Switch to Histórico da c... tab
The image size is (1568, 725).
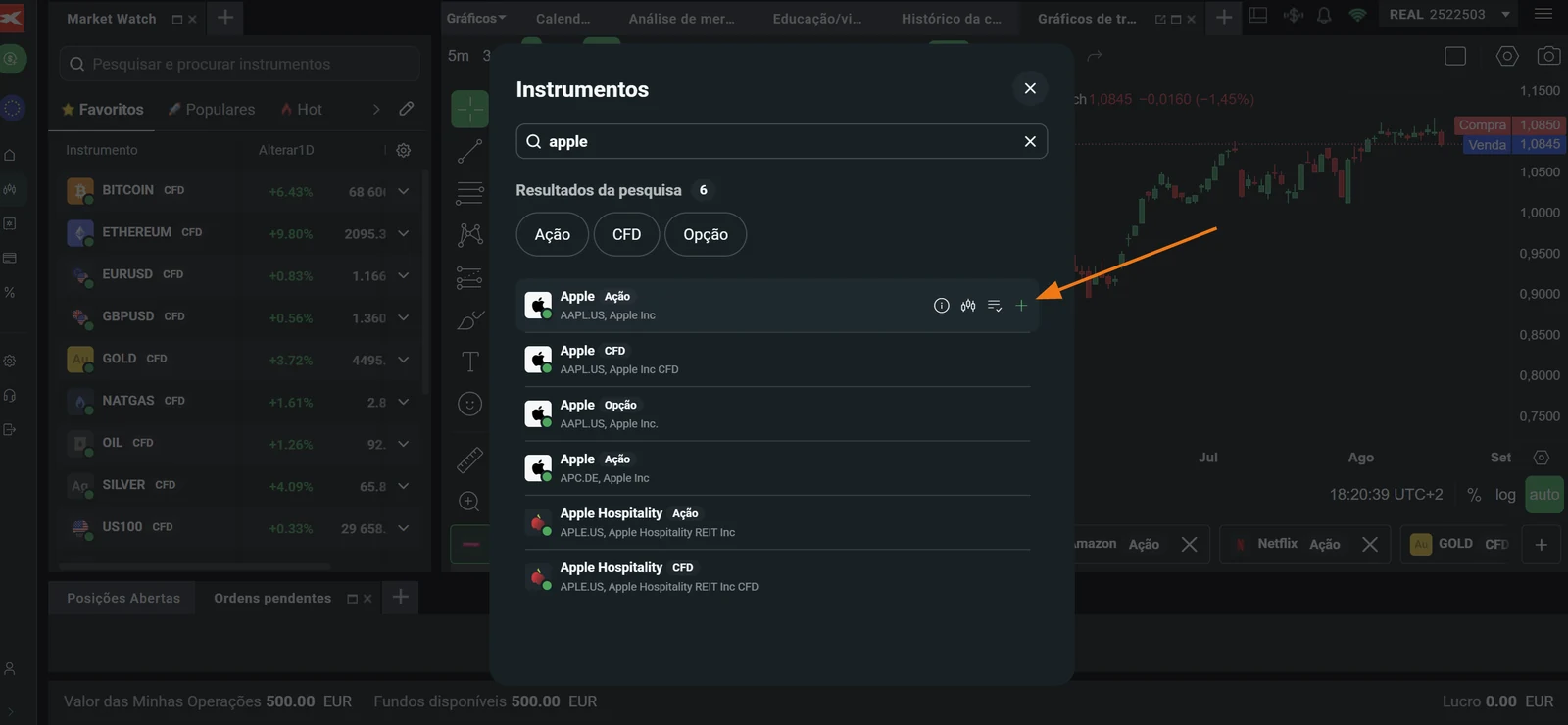click(951, 19)
